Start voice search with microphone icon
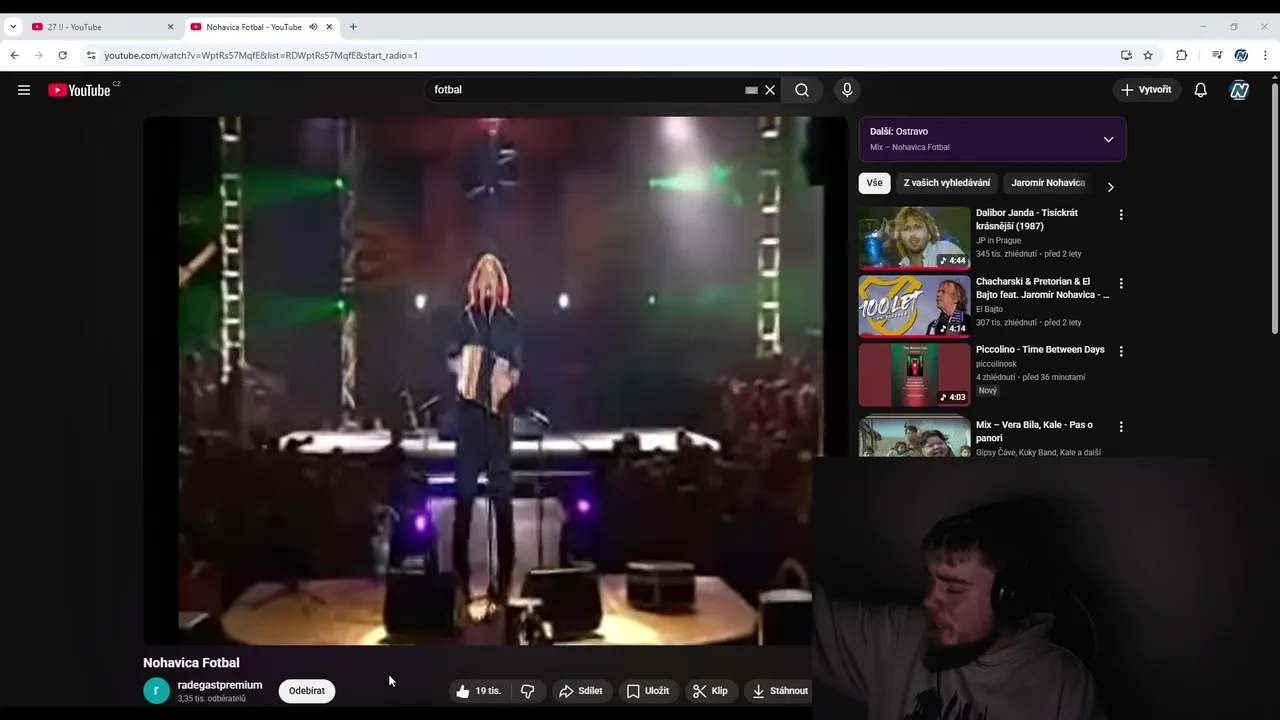1280x720 pixels. click(847, 90)
